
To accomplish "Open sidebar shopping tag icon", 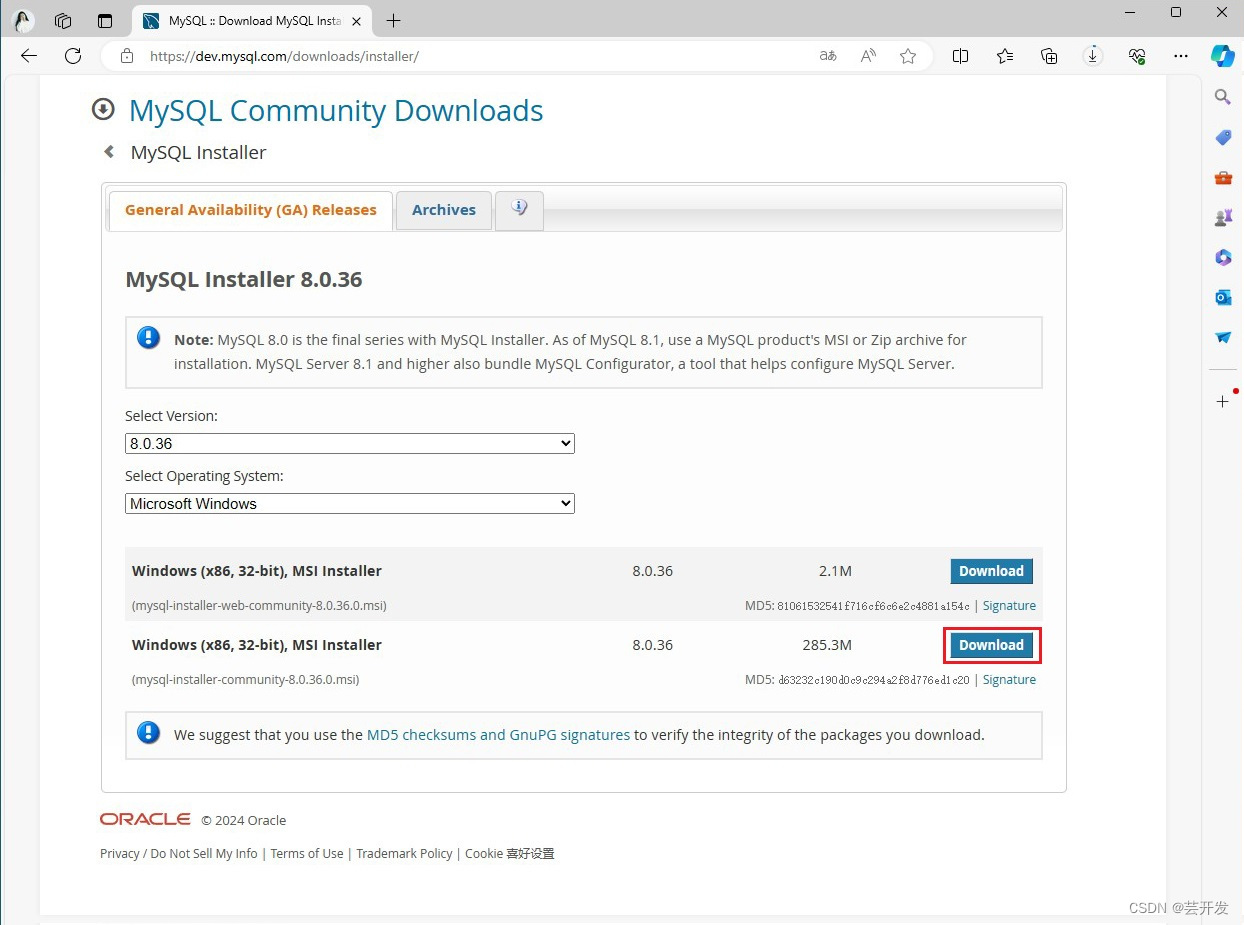I will [1222, 137].
